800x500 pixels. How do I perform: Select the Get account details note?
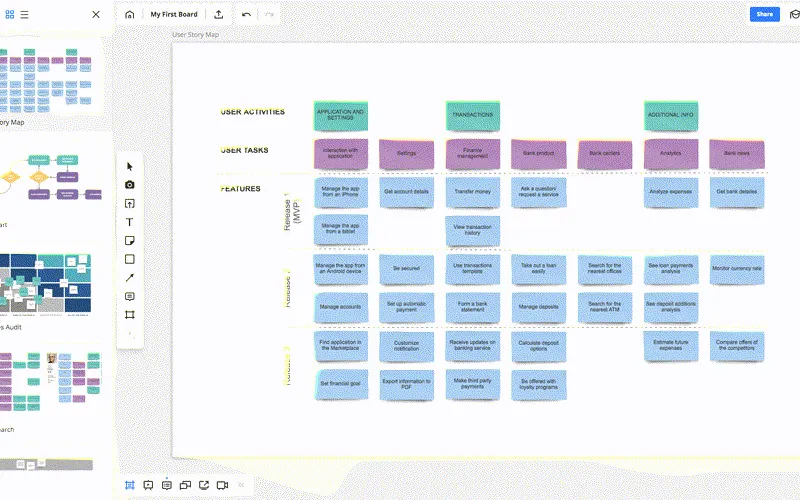[x=407, y=192]
